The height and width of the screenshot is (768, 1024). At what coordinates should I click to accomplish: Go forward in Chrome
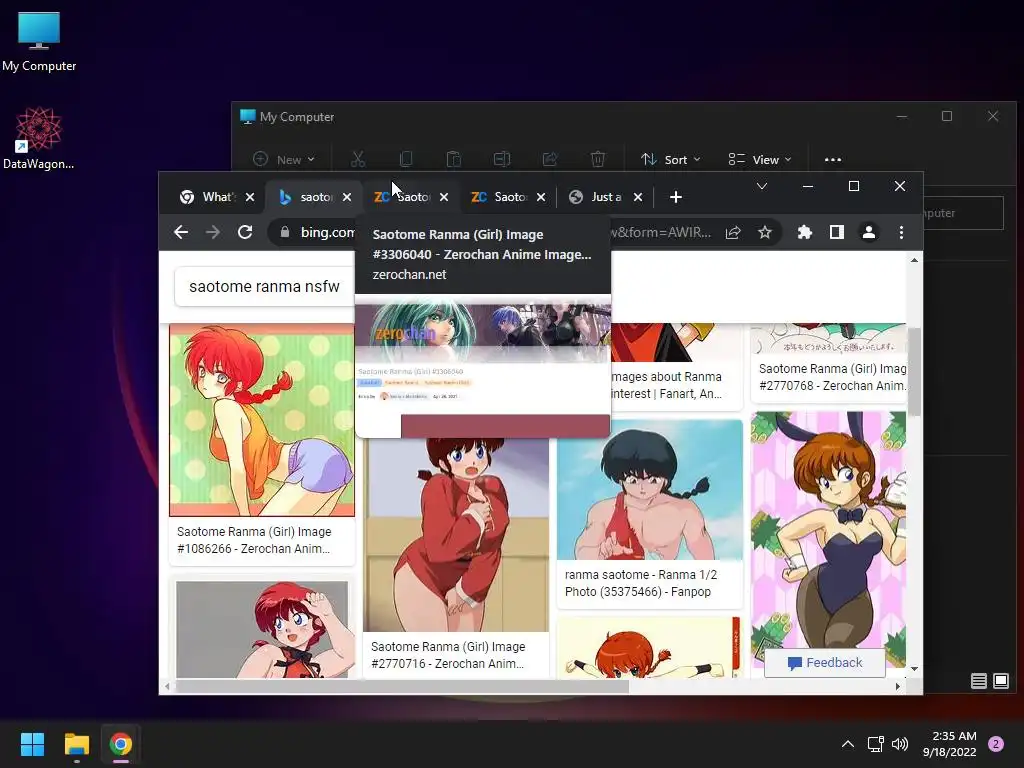click(213, 232)
